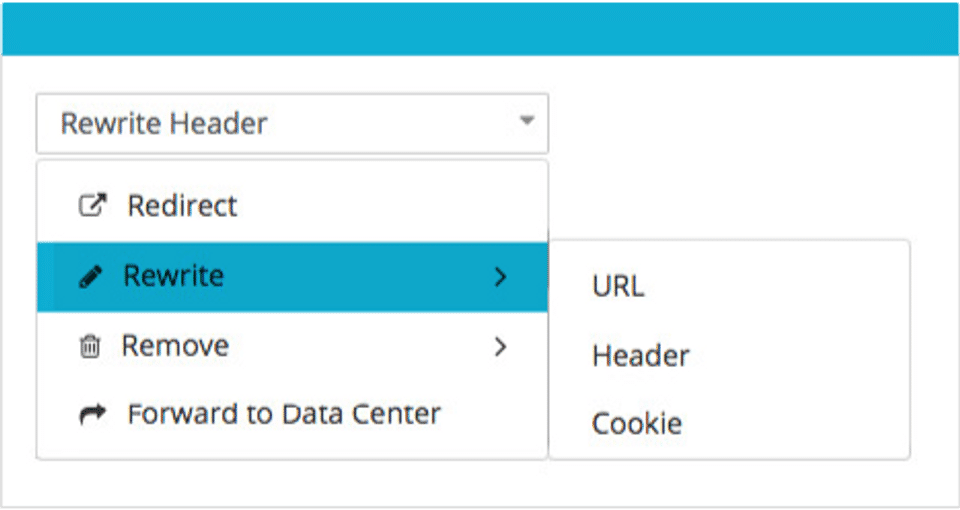The image size is (960, 510).
Task: Select the Remove menu option
Action: click(175, 346)
